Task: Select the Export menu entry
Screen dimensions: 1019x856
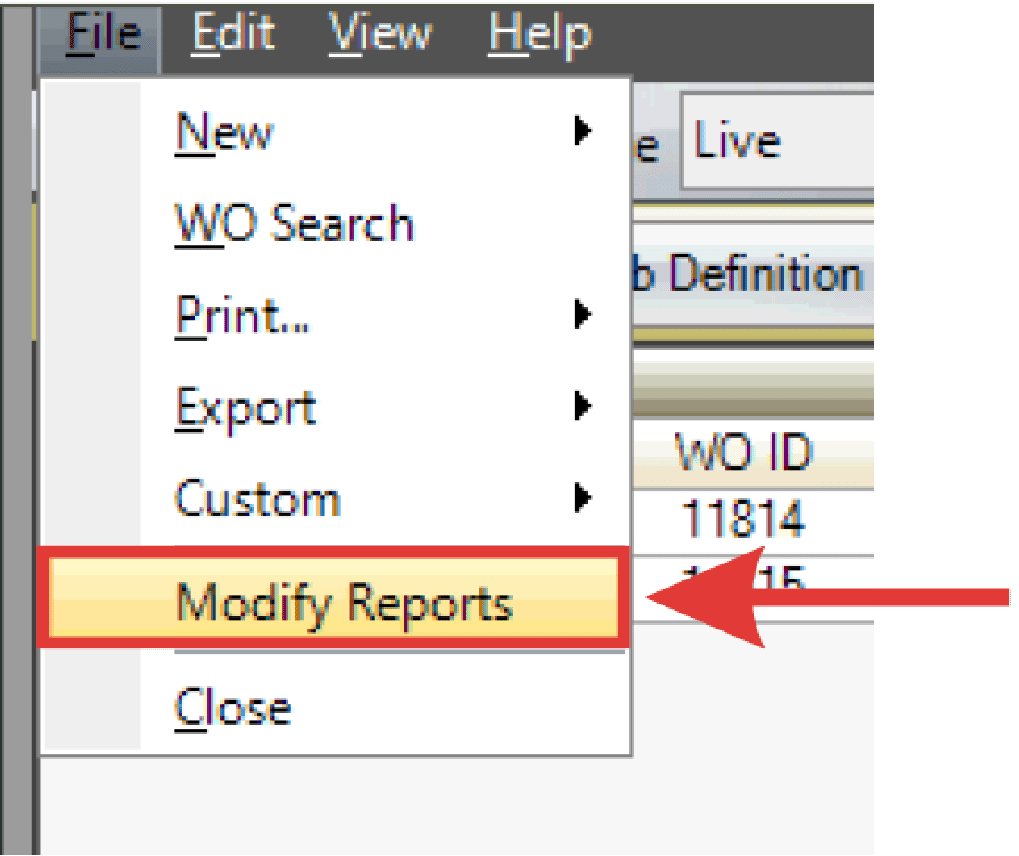Action: click(246, 407)
